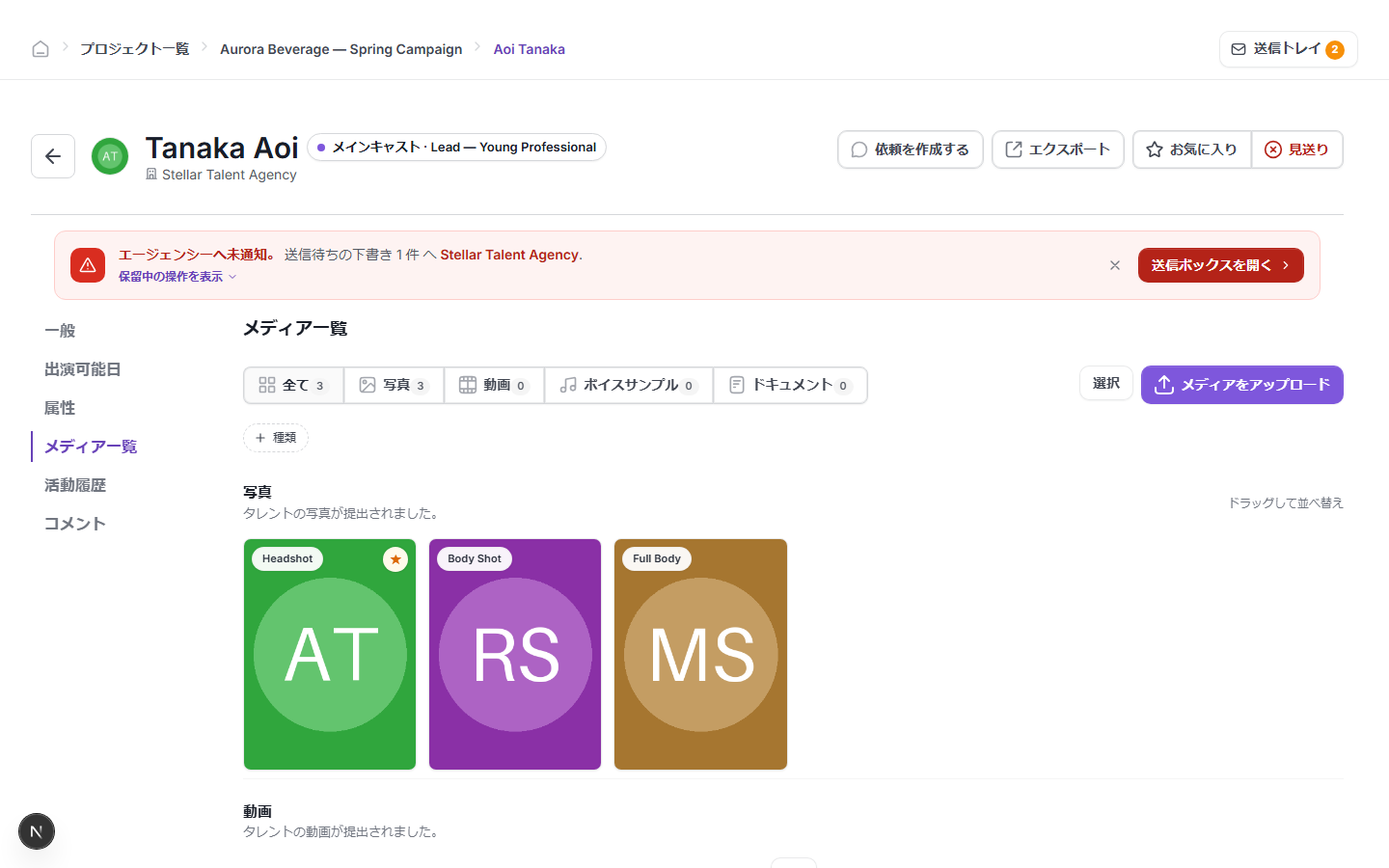Click the star icon on Headshot card

point(395,559)
